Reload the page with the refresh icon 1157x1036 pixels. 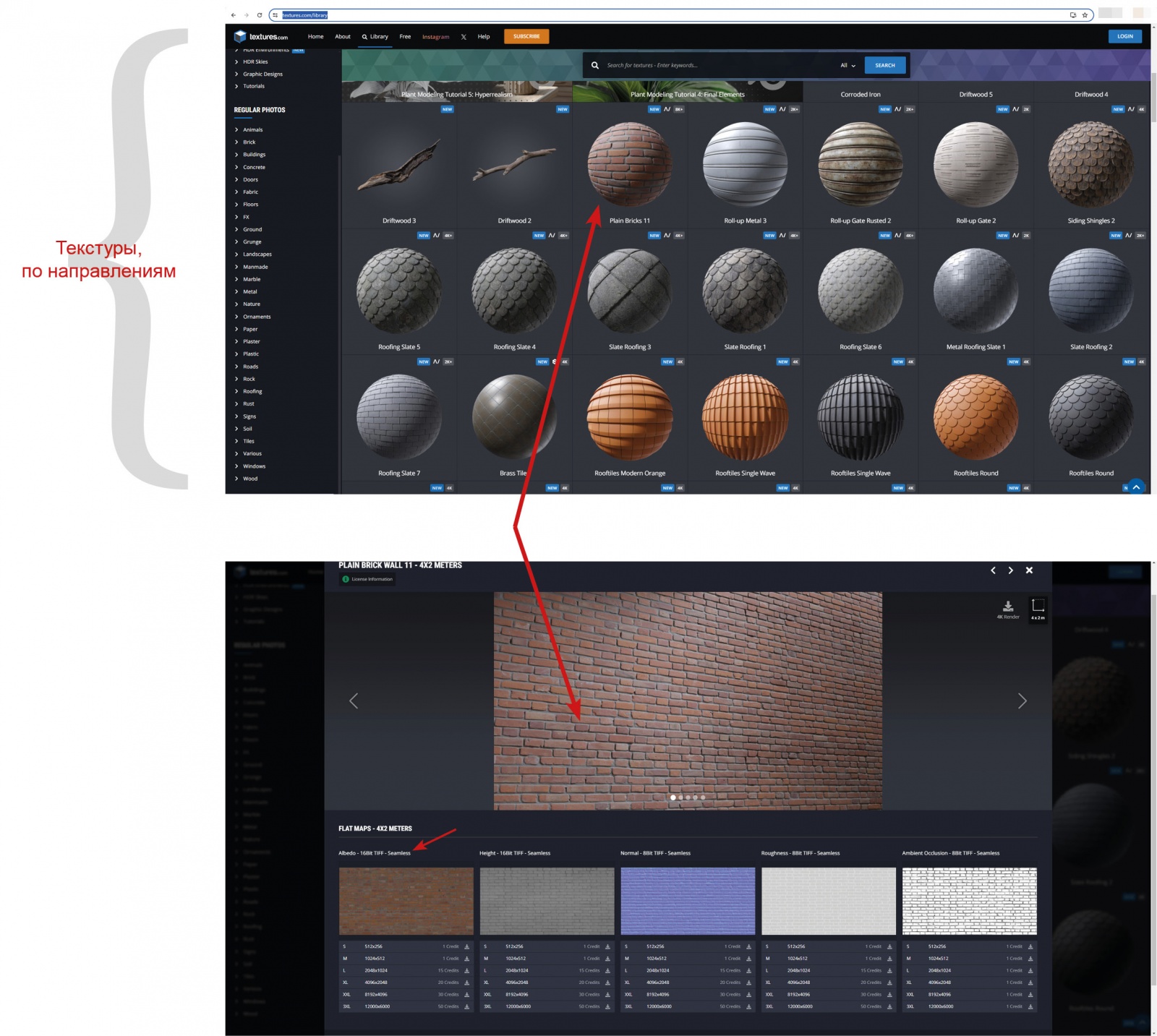click(x=259, y=14)
